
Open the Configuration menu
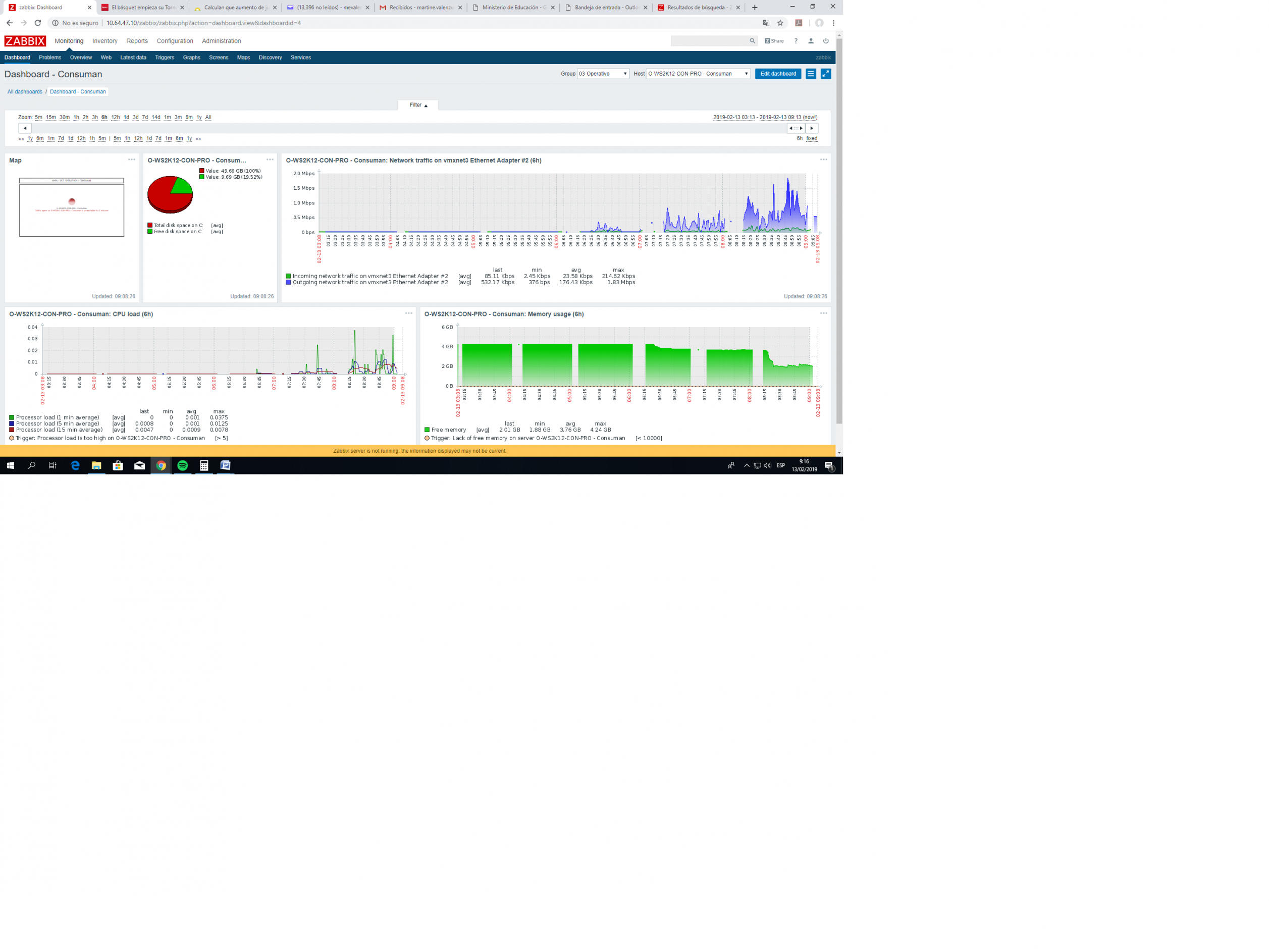click(175, 41)
